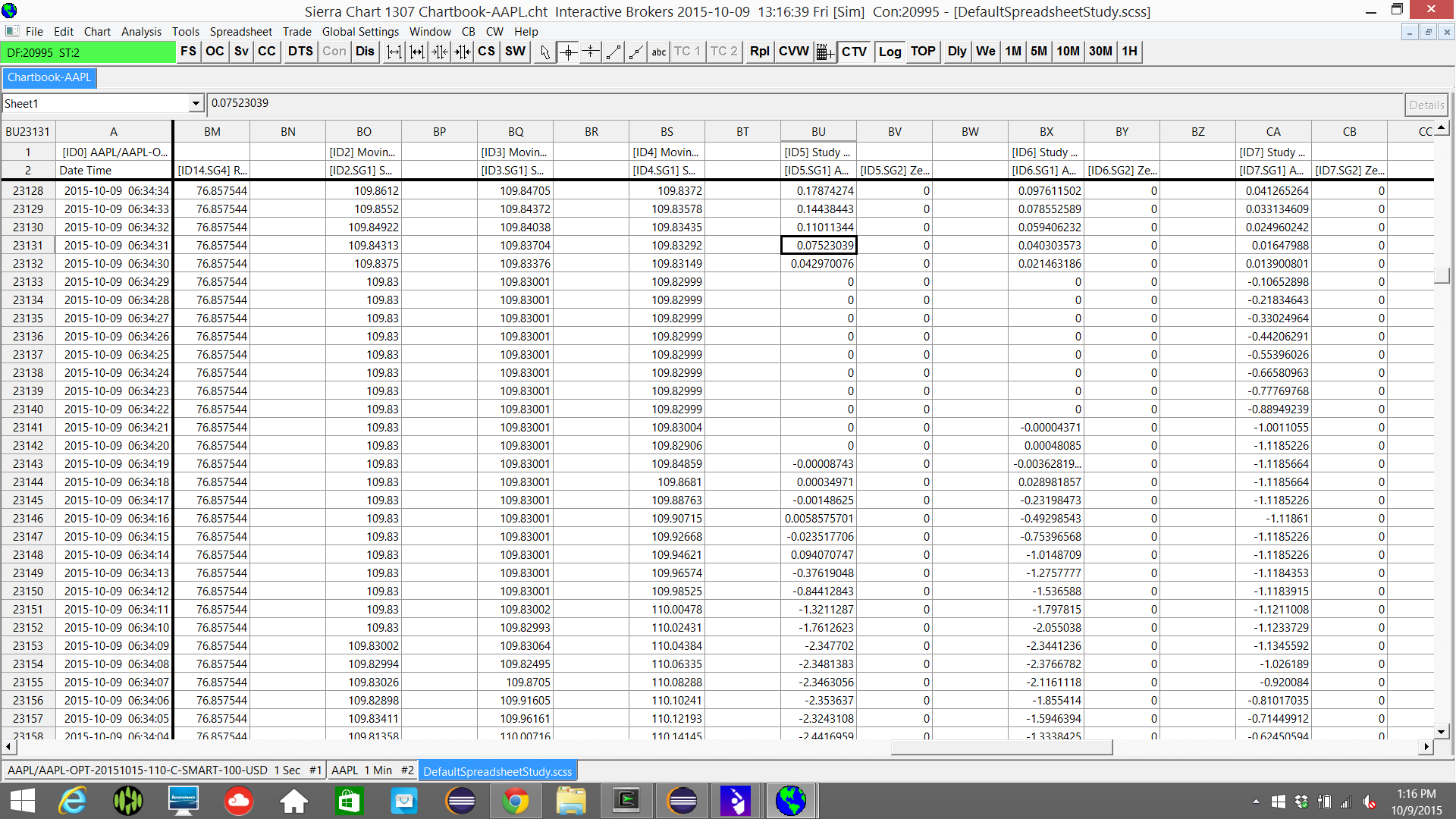Click the trade window grid icon

click(824, 52)
